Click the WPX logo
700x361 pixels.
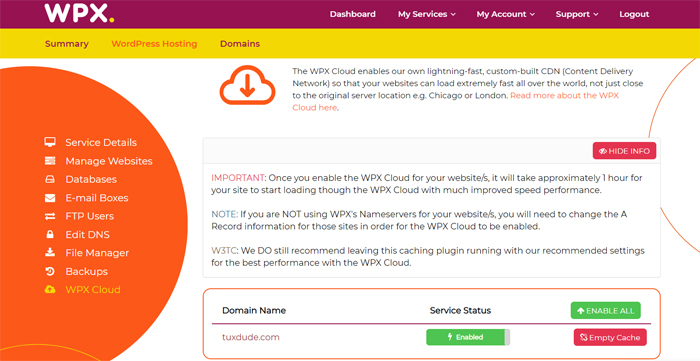click(79, 13)
